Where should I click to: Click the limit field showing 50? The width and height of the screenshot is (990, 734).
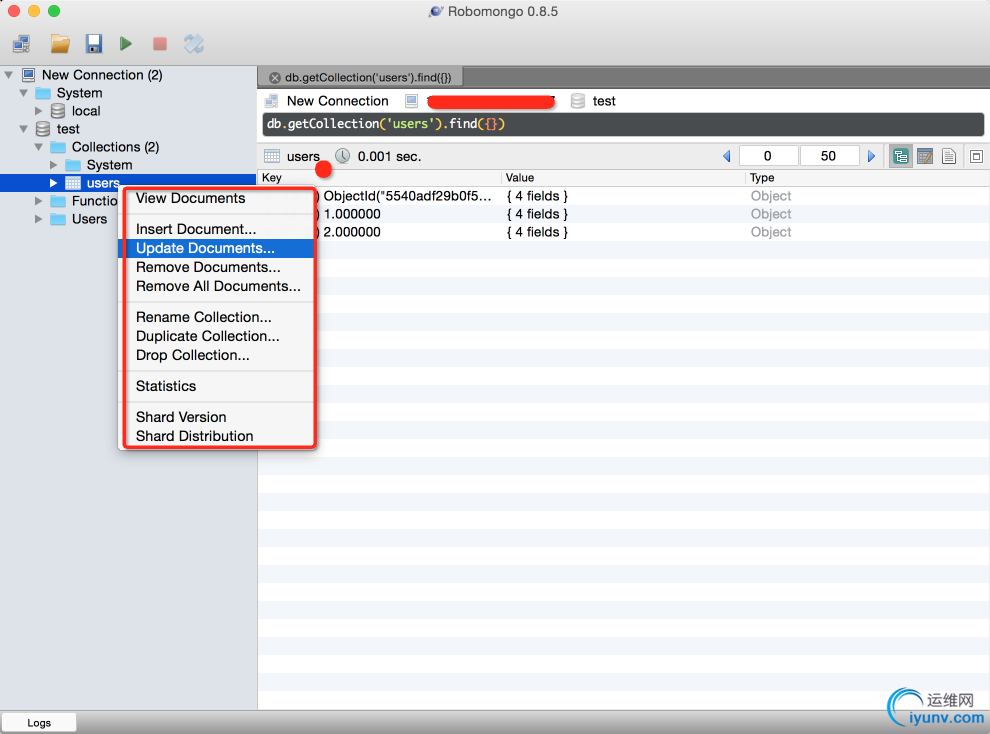tap(828, 156)
